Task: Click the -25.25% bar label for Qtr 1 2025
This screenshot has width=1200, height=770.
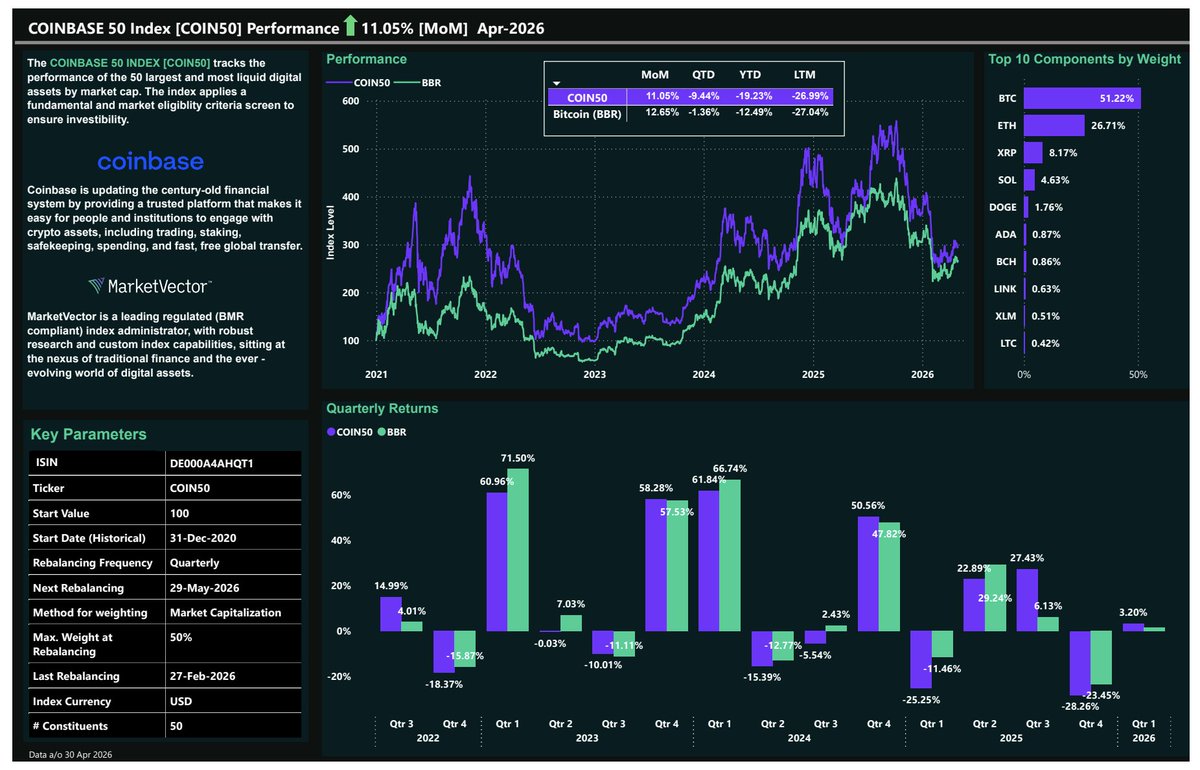Action: pyautogui.click(x=923, y=698)
